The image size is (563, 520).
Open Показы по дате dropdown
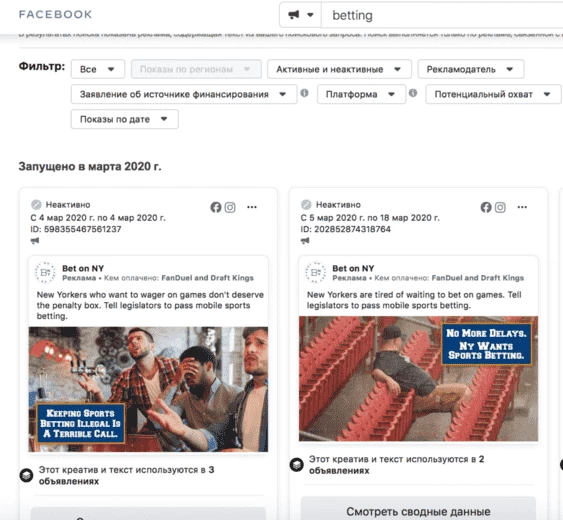125,119
